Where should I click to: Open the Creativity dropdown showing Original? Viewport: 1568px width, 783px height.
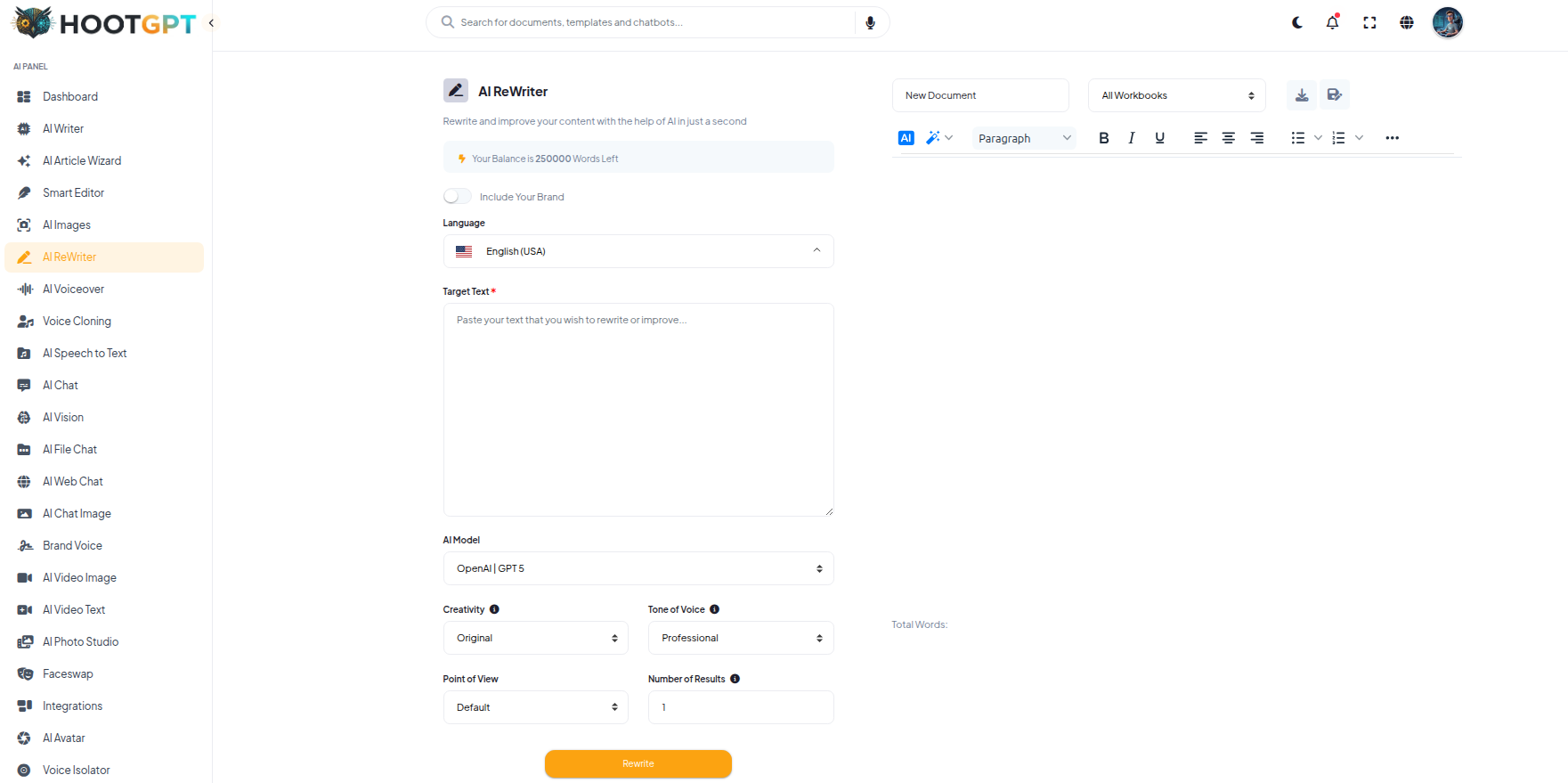point(536,638)
